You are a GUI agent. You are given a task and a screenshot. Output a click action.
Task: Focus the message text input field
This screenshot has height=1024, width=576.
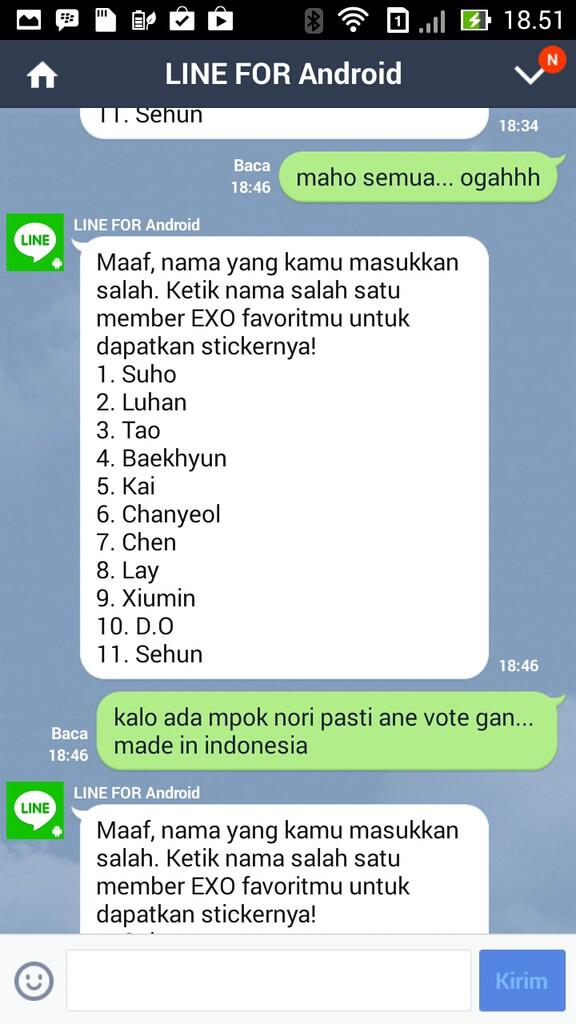(268, 980)
